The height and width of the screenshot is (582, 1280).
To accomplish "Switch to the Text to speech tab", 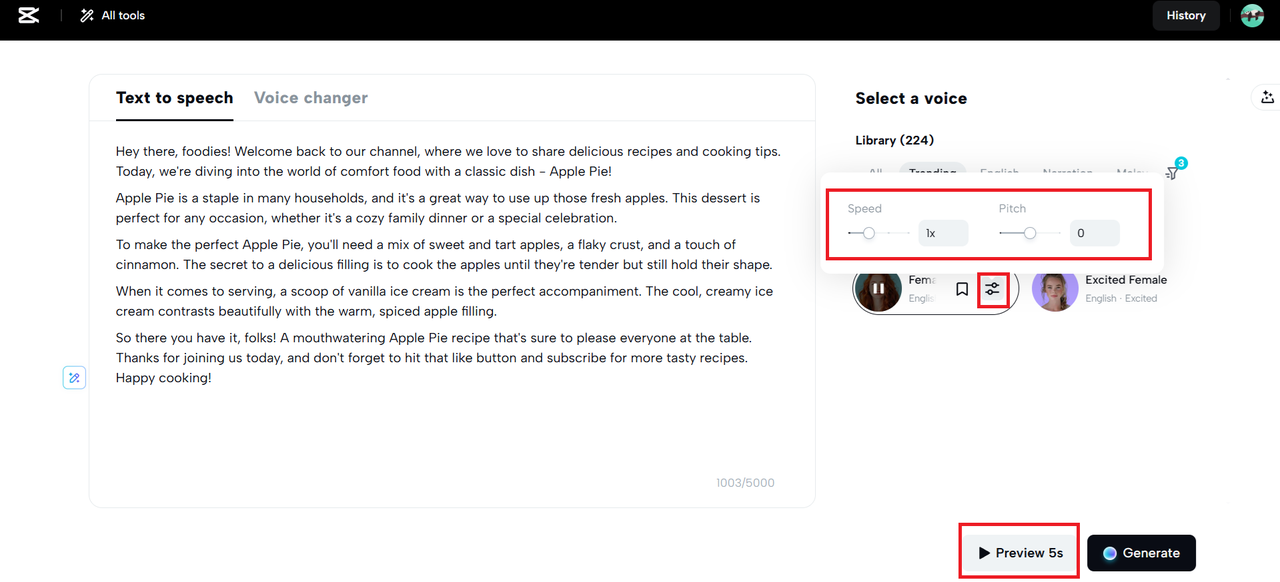I will [x=174, y=98].
